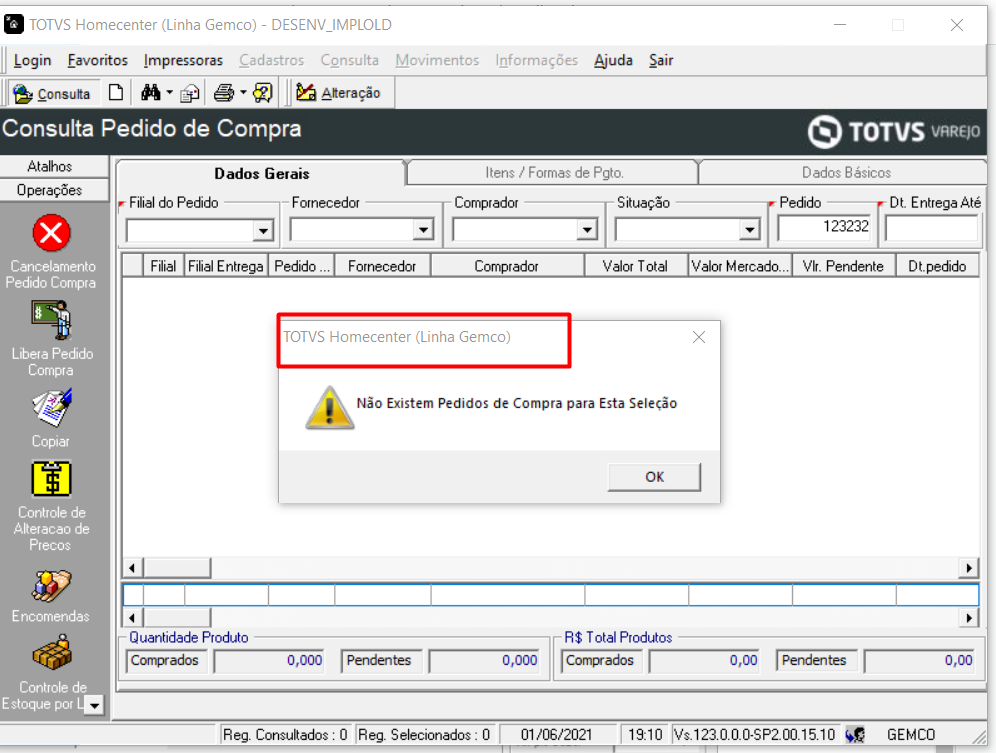Click the date '01/06/2021' in status bar

coord(556,735)
